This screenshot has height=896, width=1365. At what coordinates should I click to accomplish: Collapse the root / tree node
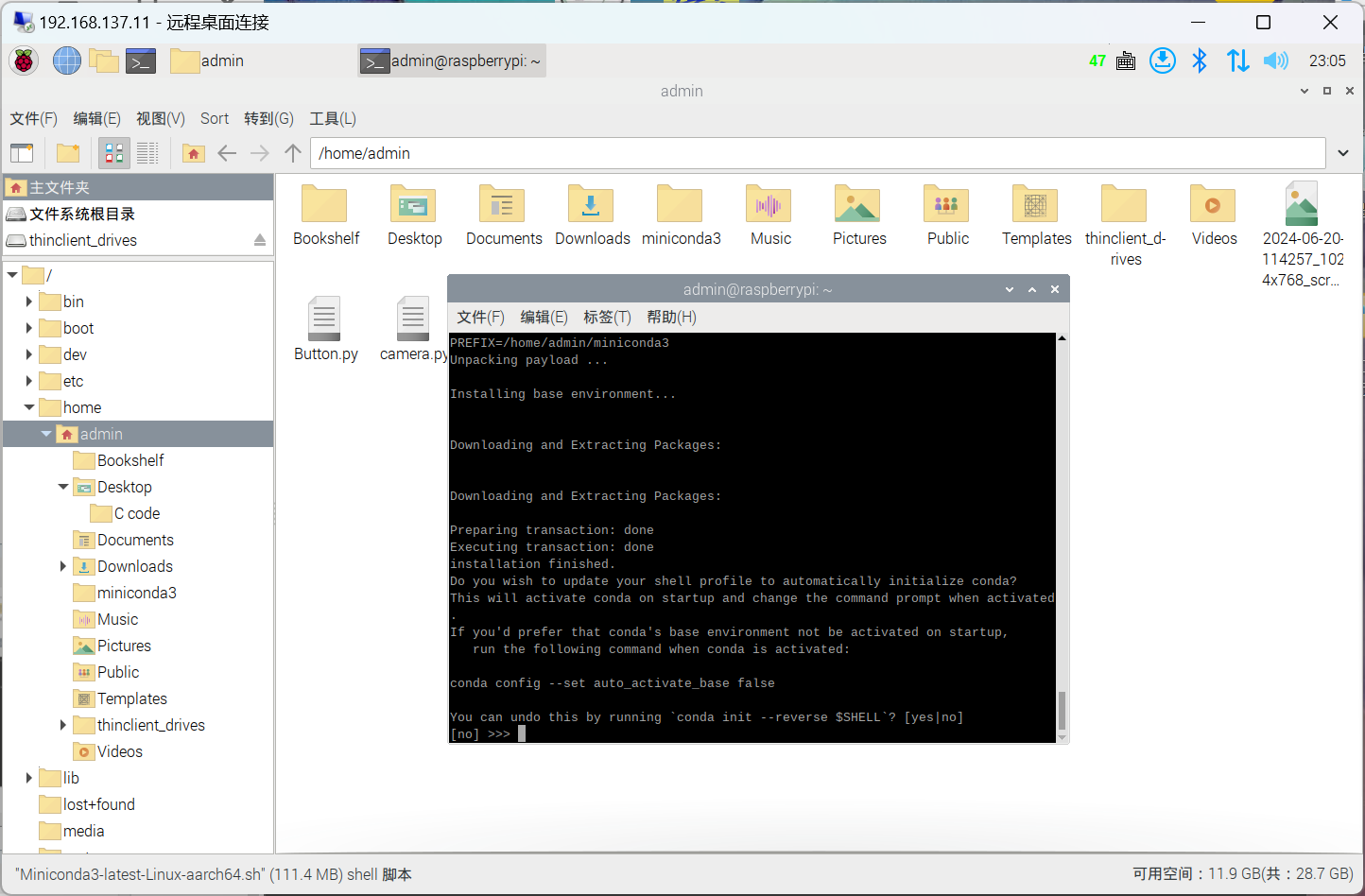point(12,275)
